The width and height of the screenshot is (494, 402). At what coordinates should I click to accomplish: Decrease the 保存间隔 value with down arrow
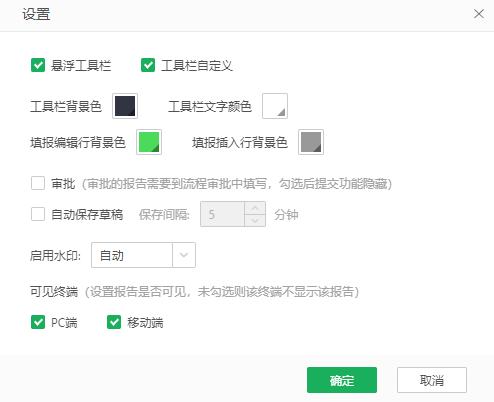[255, 220]
